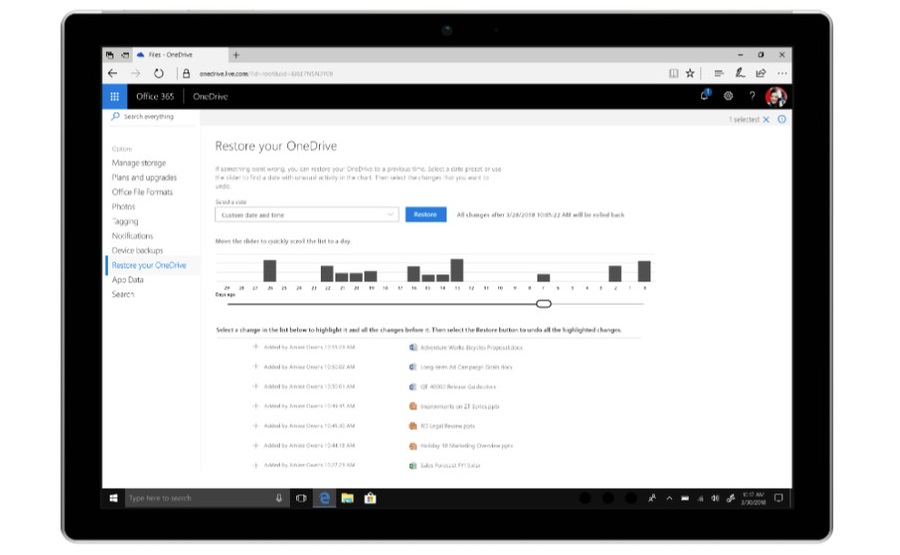The image size is (900, 555).
Task: Click the days-ago slider handle
Action: pos(544,304)
